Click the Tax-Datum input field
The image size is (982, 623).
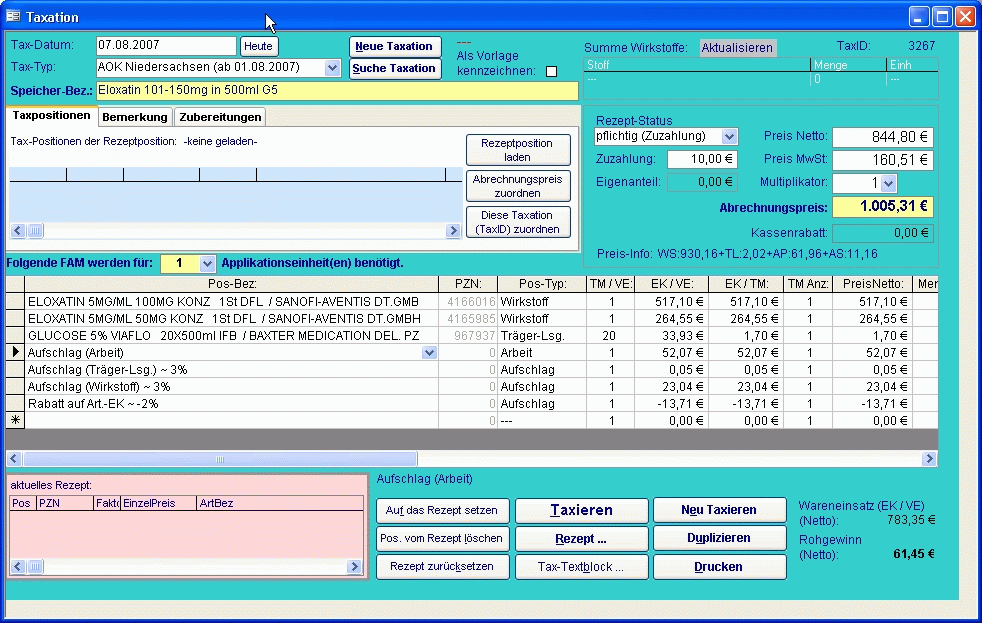tap(166, 46)
